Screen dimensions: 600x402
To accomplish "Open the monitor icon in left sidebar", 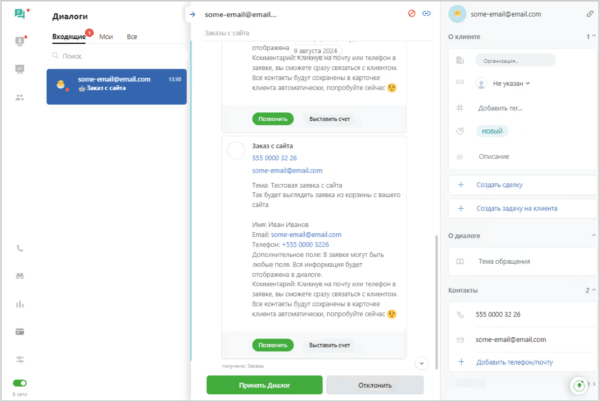I will (20, 69).
